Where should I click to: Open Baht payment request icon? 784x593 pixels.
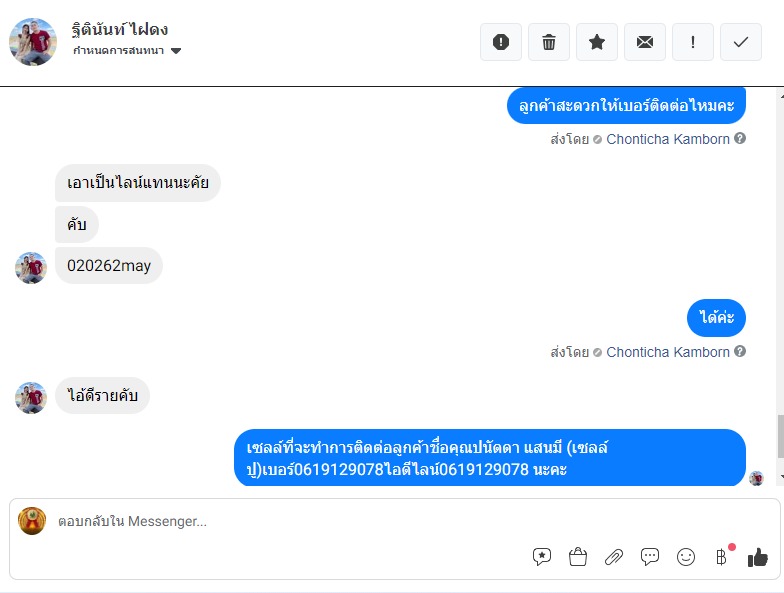point(721,556)
